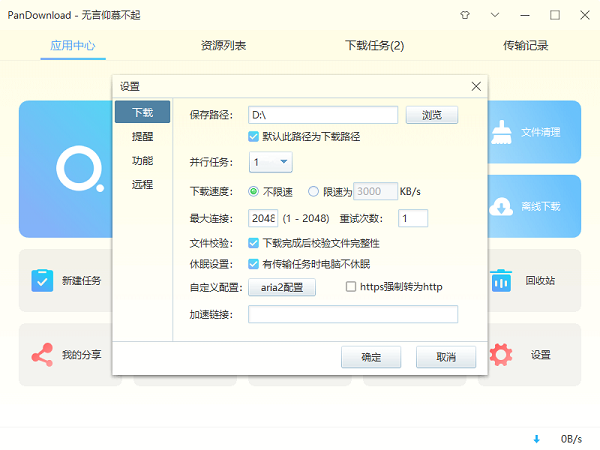600x450 pixels.
Task: Toggle 默认此路径为下载路径 checkbox
Action: click(x=253, y=137)
